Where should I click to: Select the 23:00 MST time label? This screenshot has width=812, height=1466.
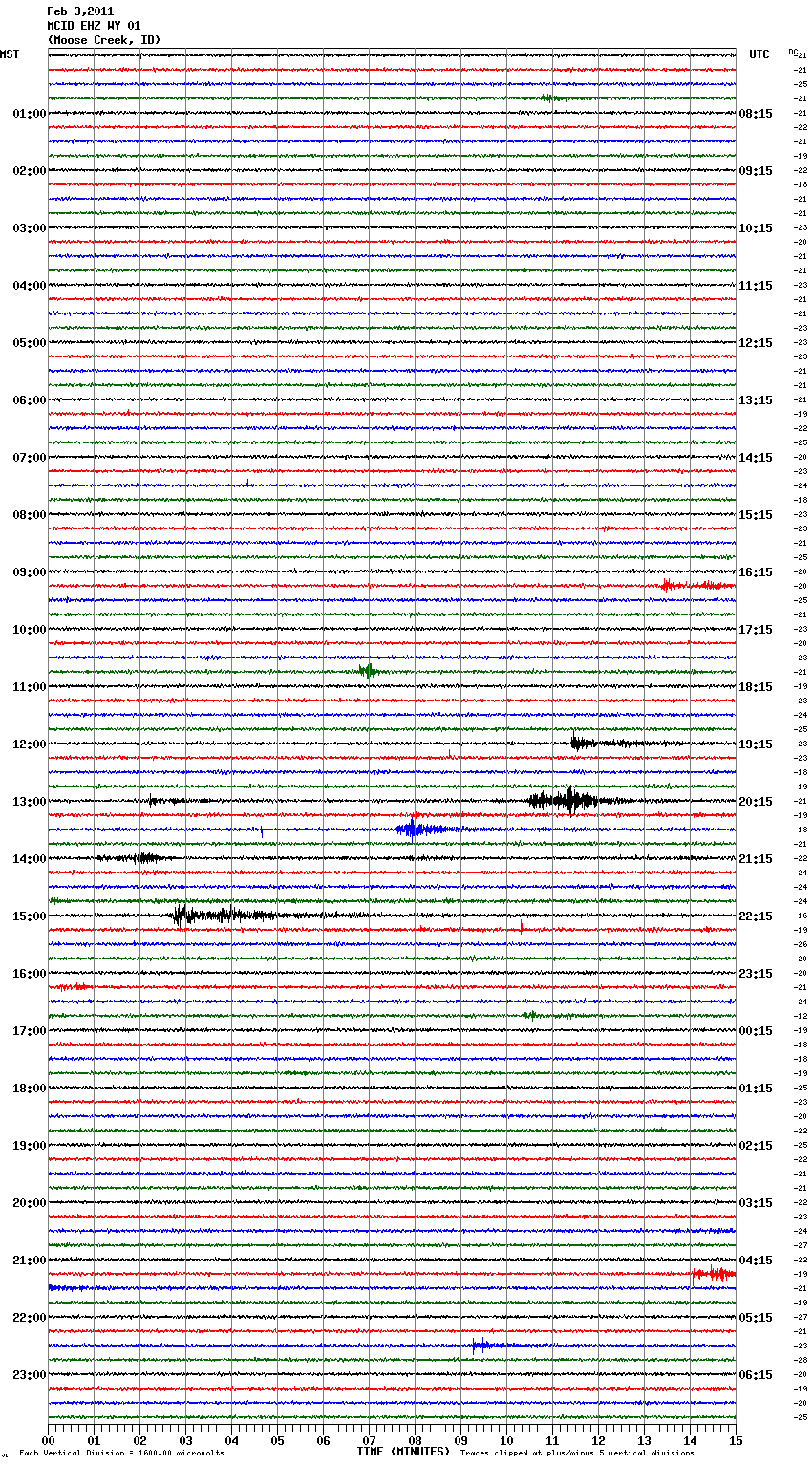(x=29, y=1375)
